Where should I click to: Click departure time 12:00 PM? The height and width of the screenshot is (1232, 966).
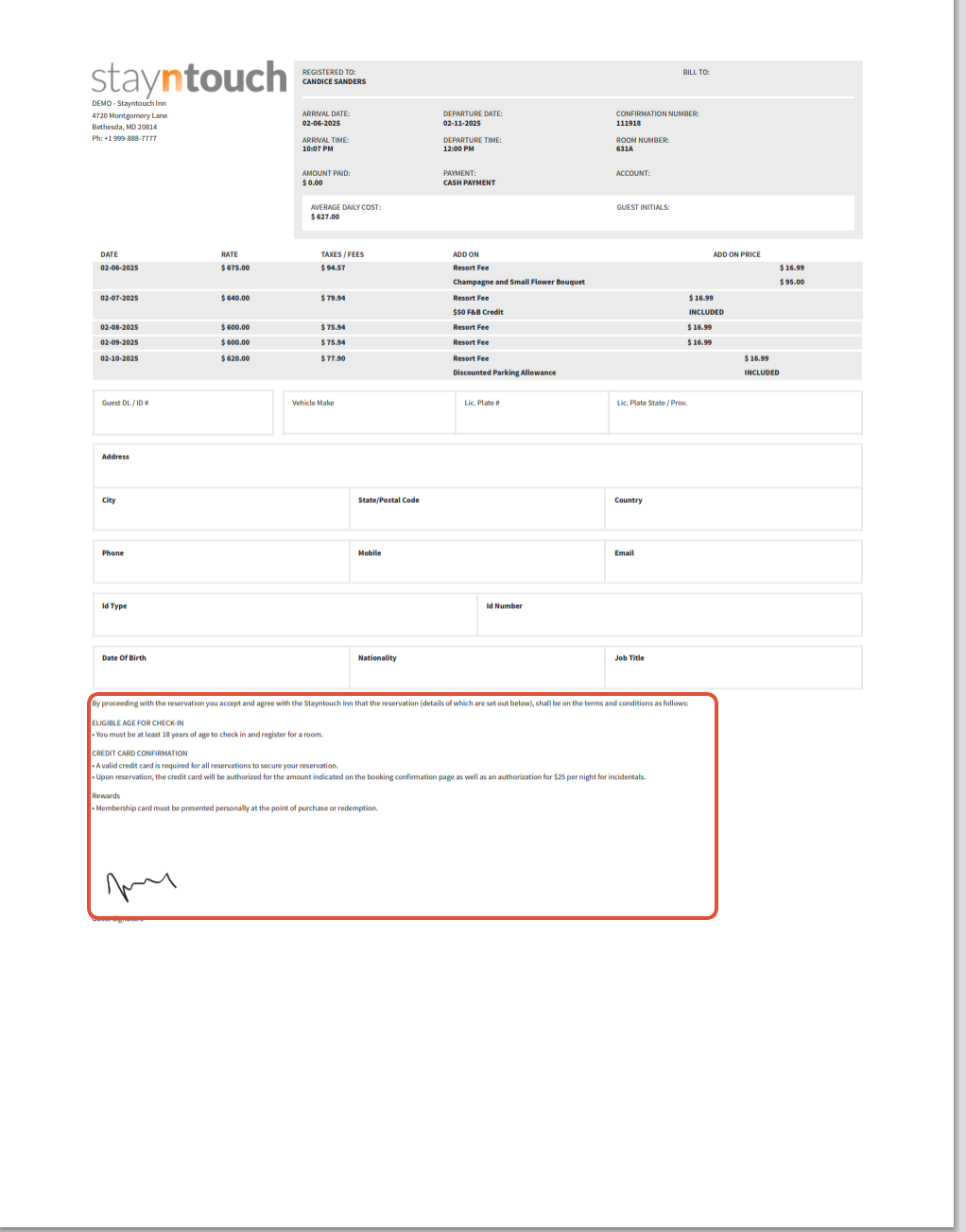tap(458, 149)
